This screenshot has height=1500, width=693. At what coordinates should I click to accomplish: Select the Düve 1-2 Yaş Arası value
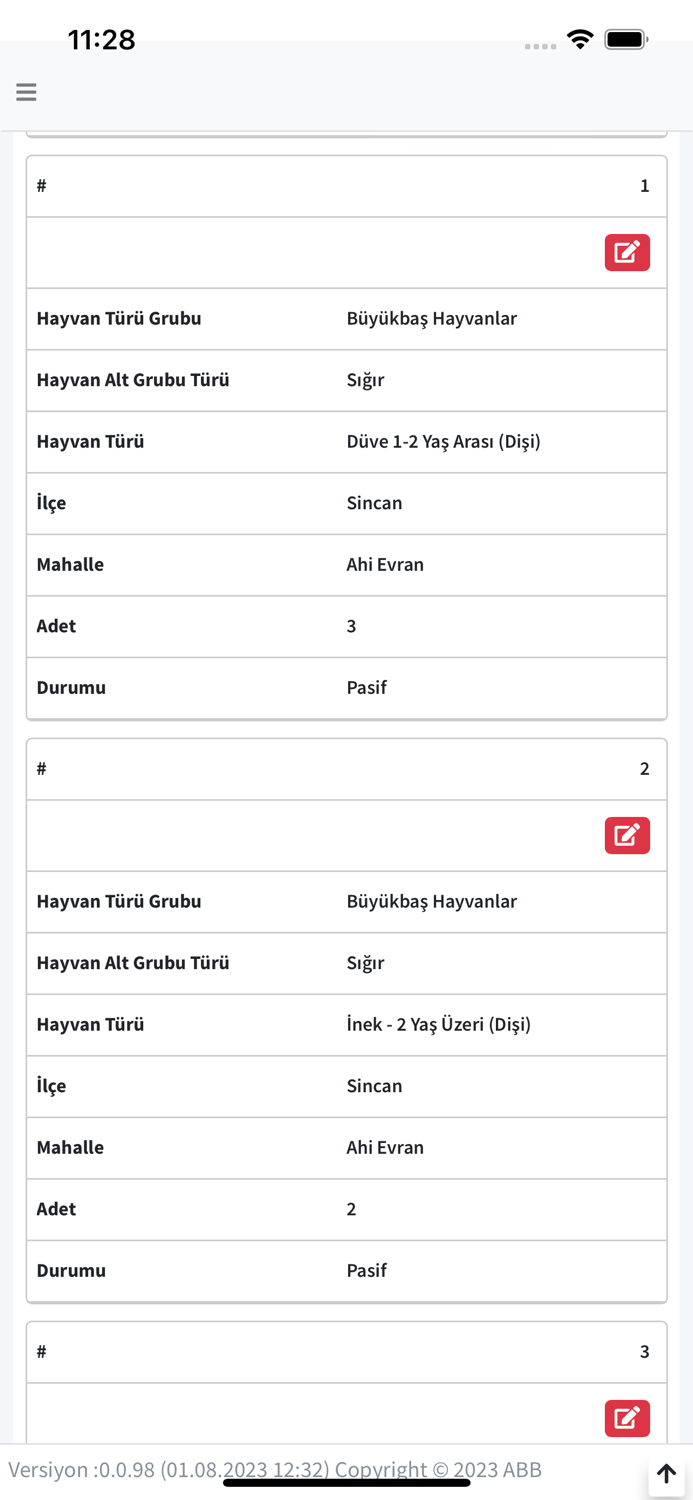pos(443,441)
